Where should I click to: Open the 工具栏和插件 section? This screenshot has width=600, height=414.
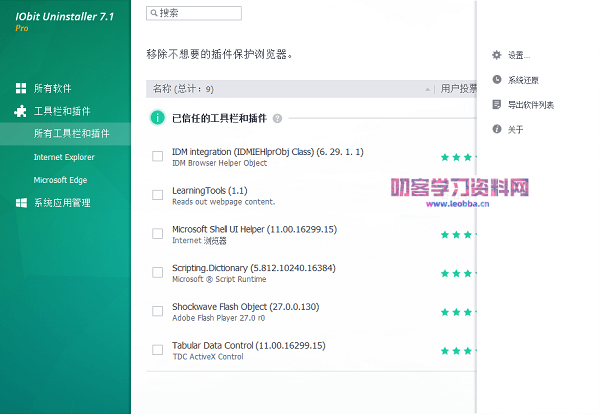(x=62, y=111)
